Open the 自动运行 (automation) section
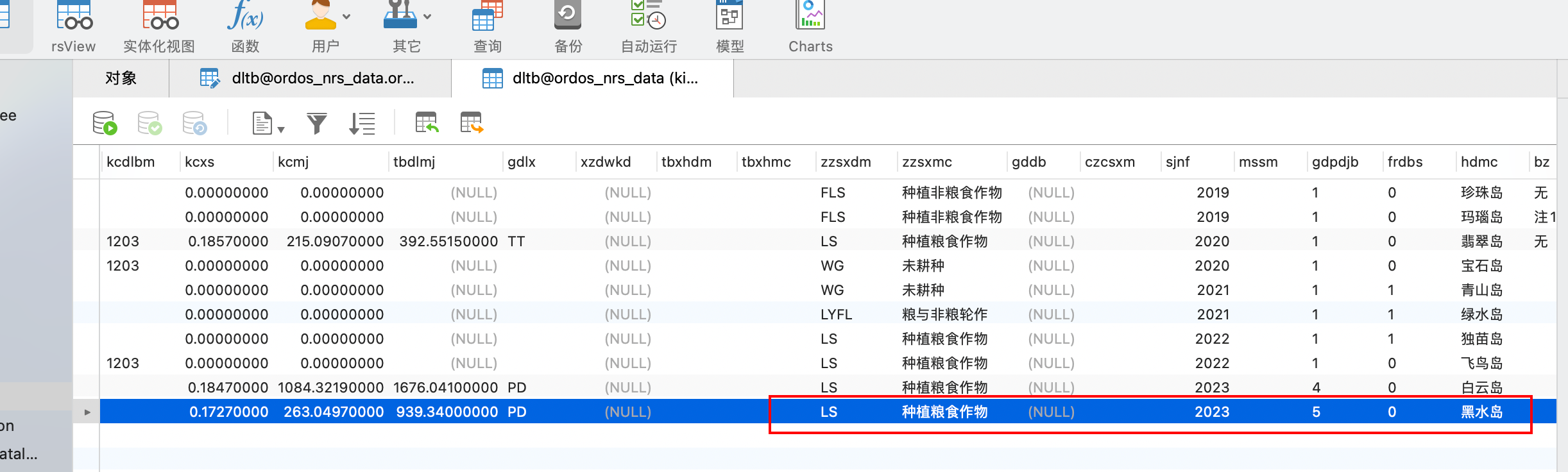 649,27
